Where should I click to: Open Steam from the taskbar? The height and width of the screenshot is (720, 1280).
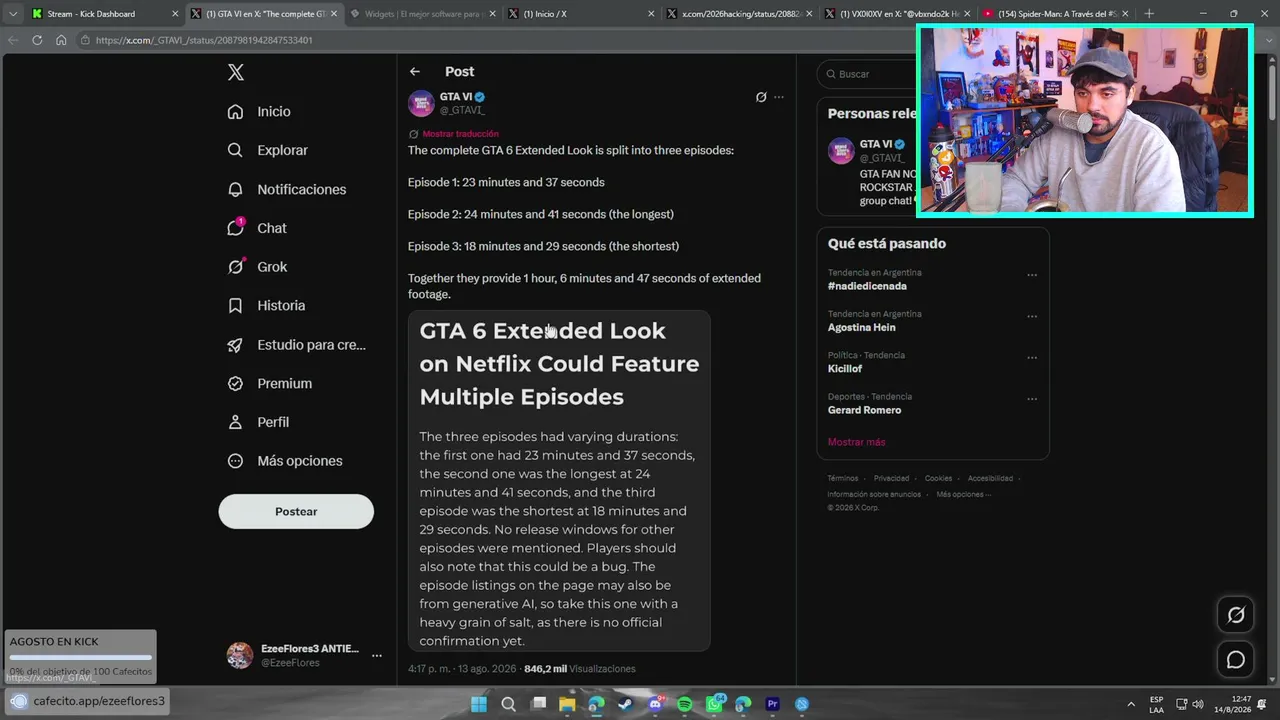(626, 704)
